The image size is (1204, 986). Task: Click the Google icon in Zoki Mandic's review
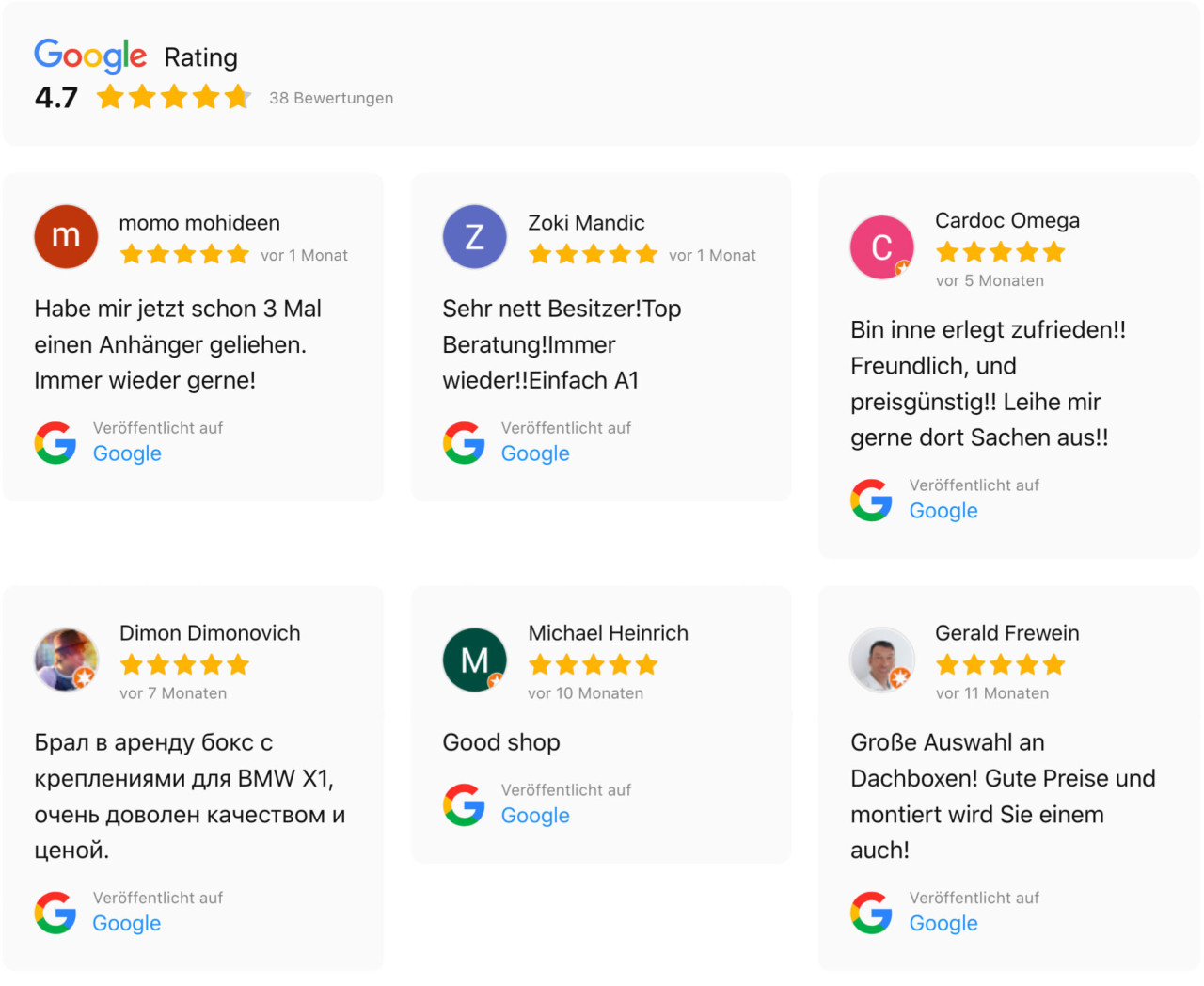(x=463, y=442)
